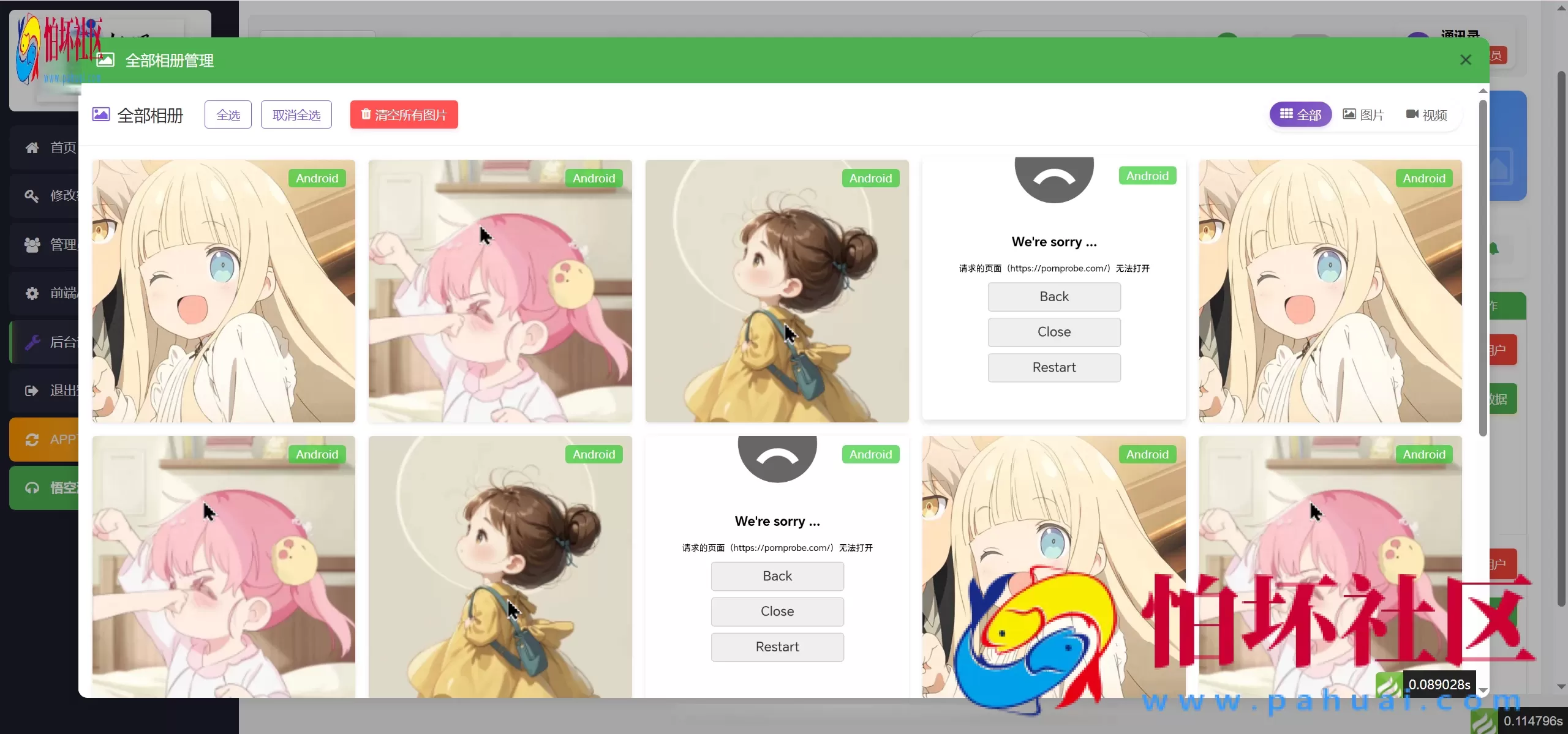The image size is (1568, 734).
Task: Select the first blonde anime girl thumbnail
Action: pos(224,291)
